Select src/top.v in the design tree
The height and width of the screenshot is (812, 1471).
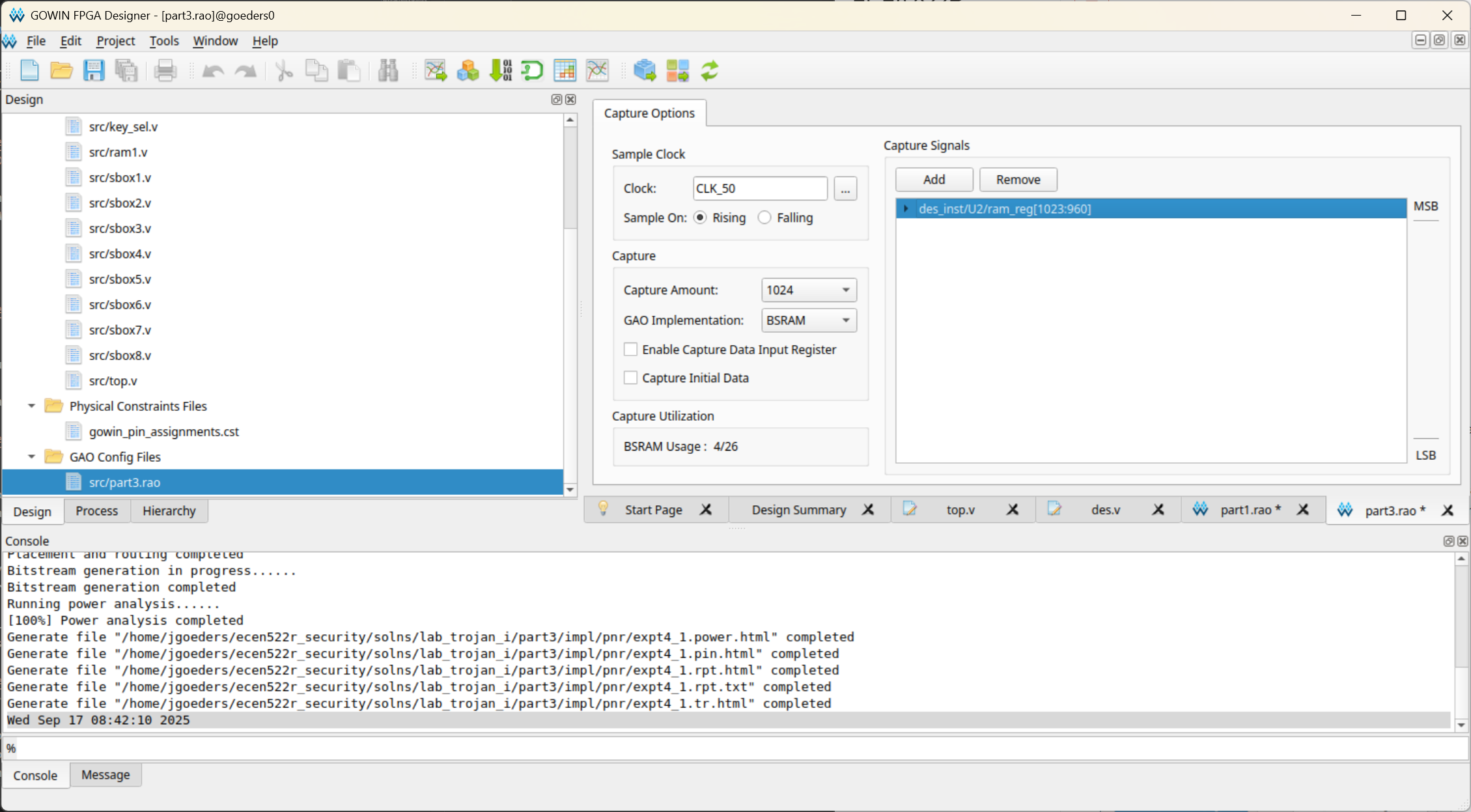(113, 381)
